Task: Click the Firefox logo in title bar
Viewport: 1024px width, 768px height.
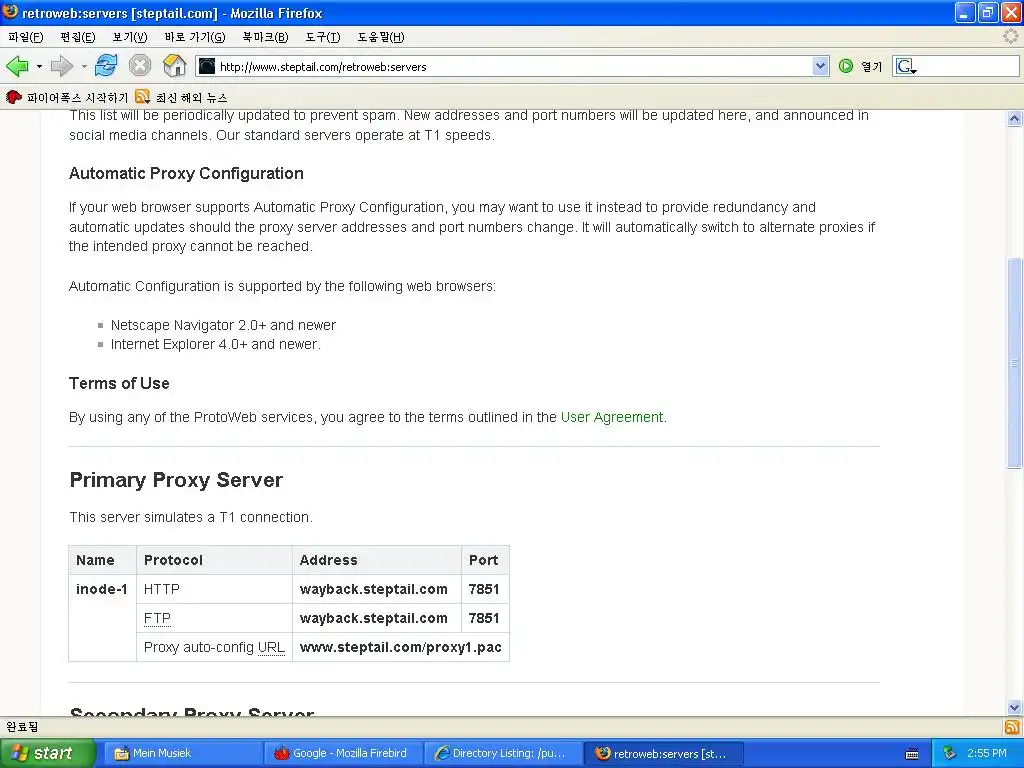Action: coord(10,12)
